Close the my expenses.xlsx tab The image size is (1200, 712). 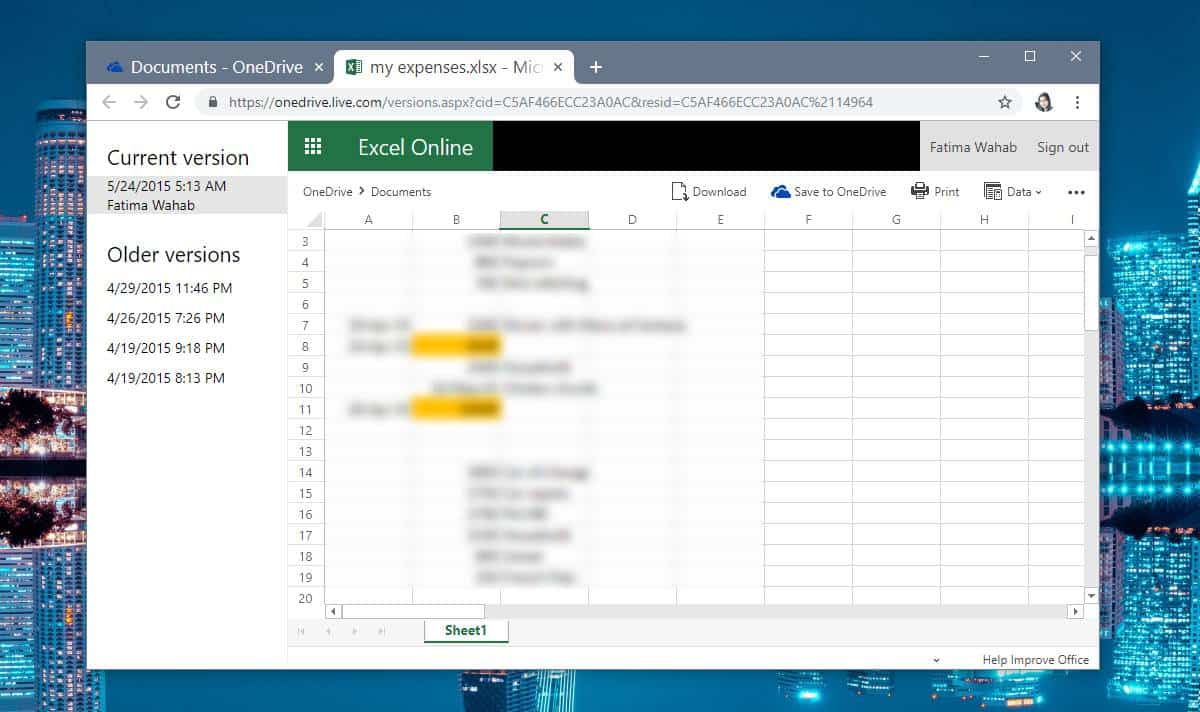[558, 67]
